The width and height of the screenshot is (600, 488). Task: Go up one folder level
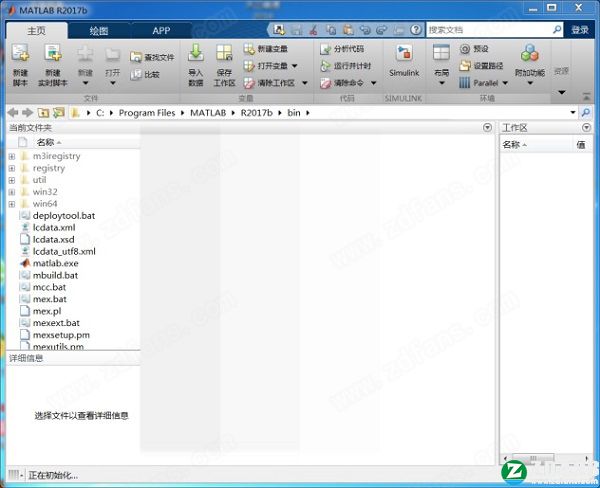coord(43,113)
